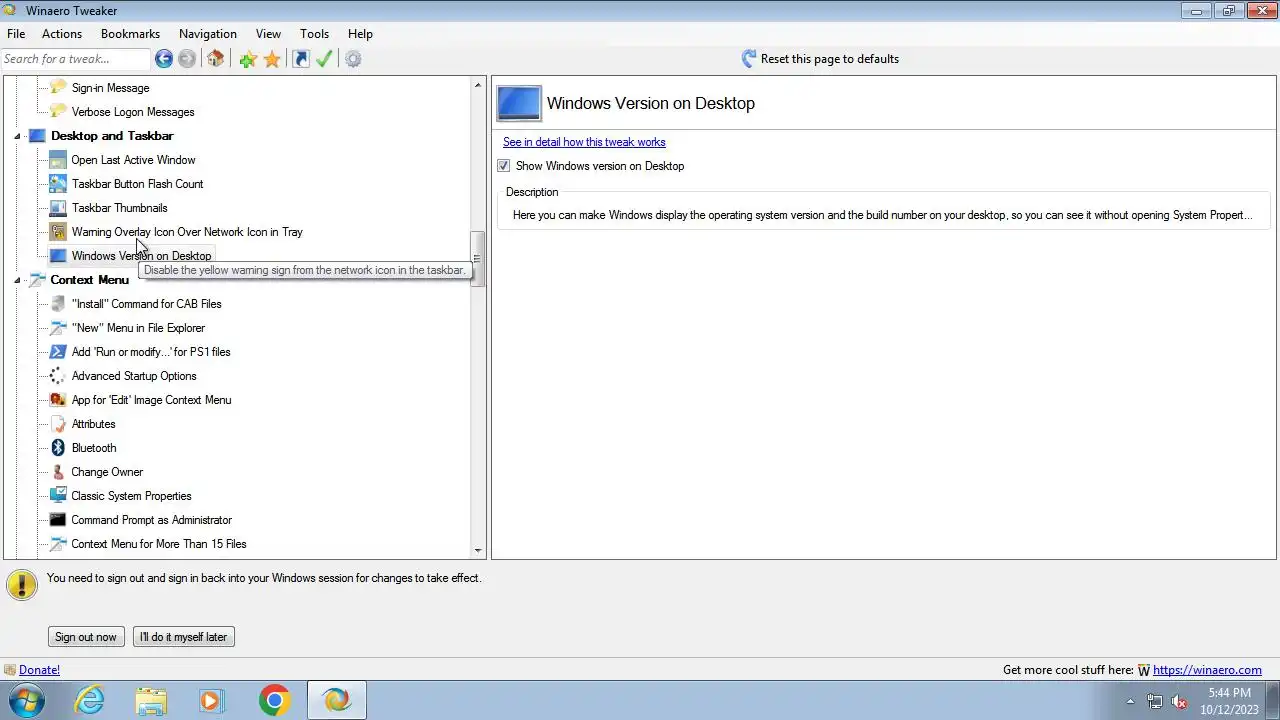
Task: Open the Navigation menu
Action: (x=208, y=34)
